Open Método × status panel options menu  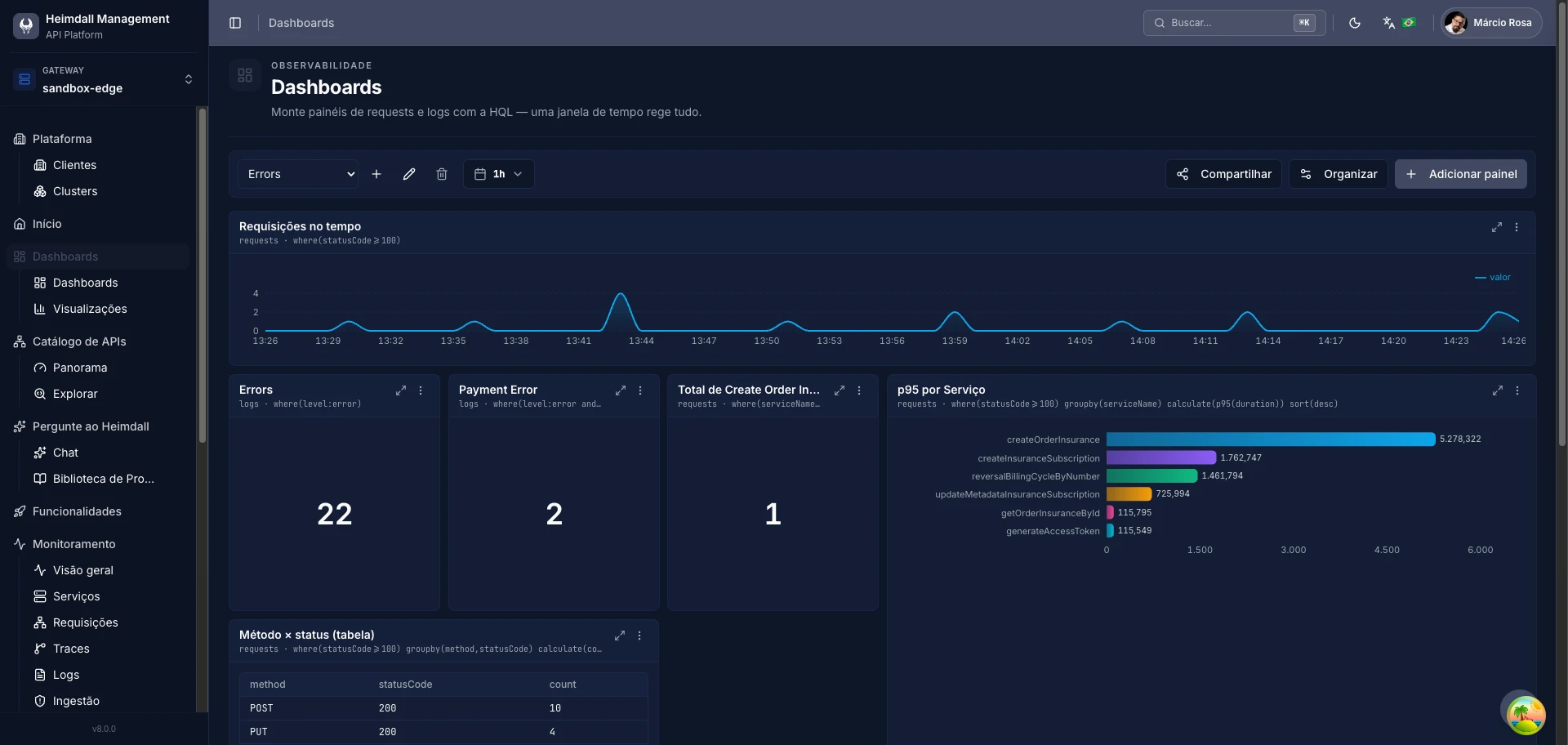pyautogui.click(x=639, y=636)
